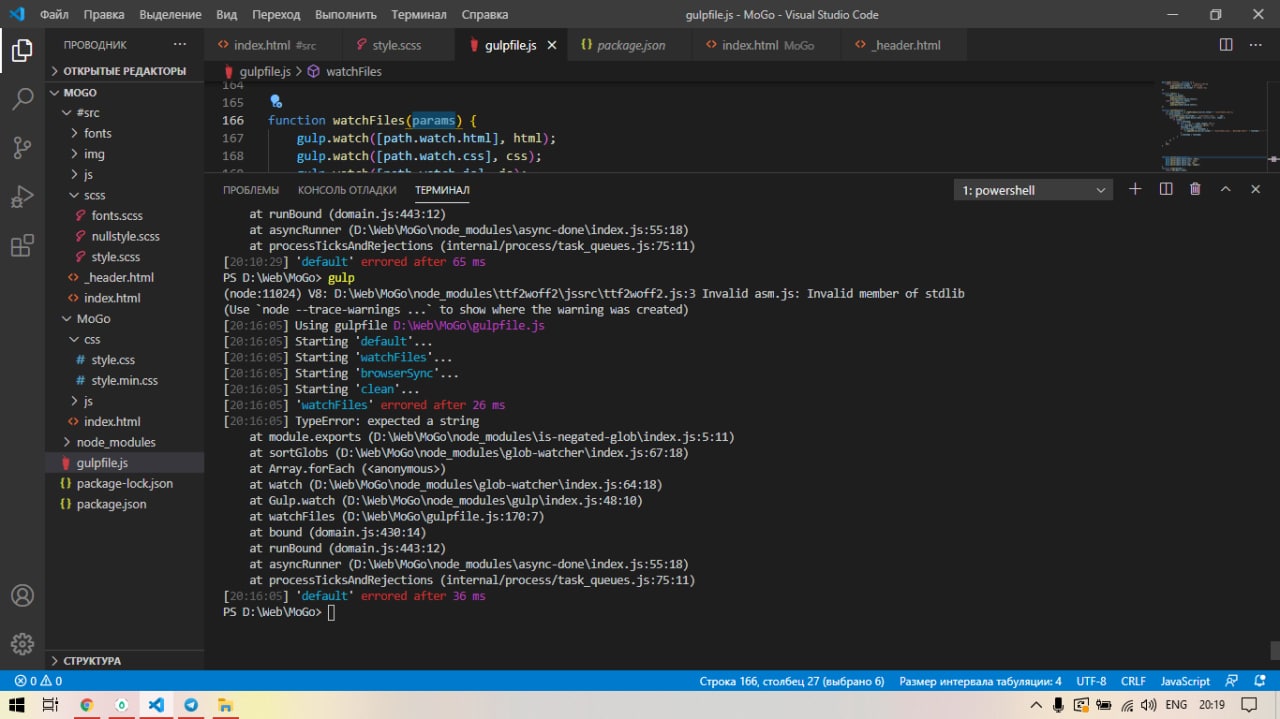The height and width of the screenshot is (719, 1280).
Task: Open the Extensions view icon
Action: [x=22, y=246]
